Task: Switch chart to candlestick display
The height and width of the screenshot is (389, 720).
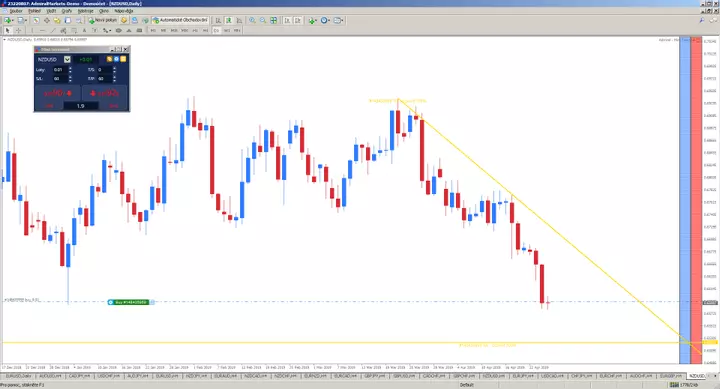Action: point(229,20)
